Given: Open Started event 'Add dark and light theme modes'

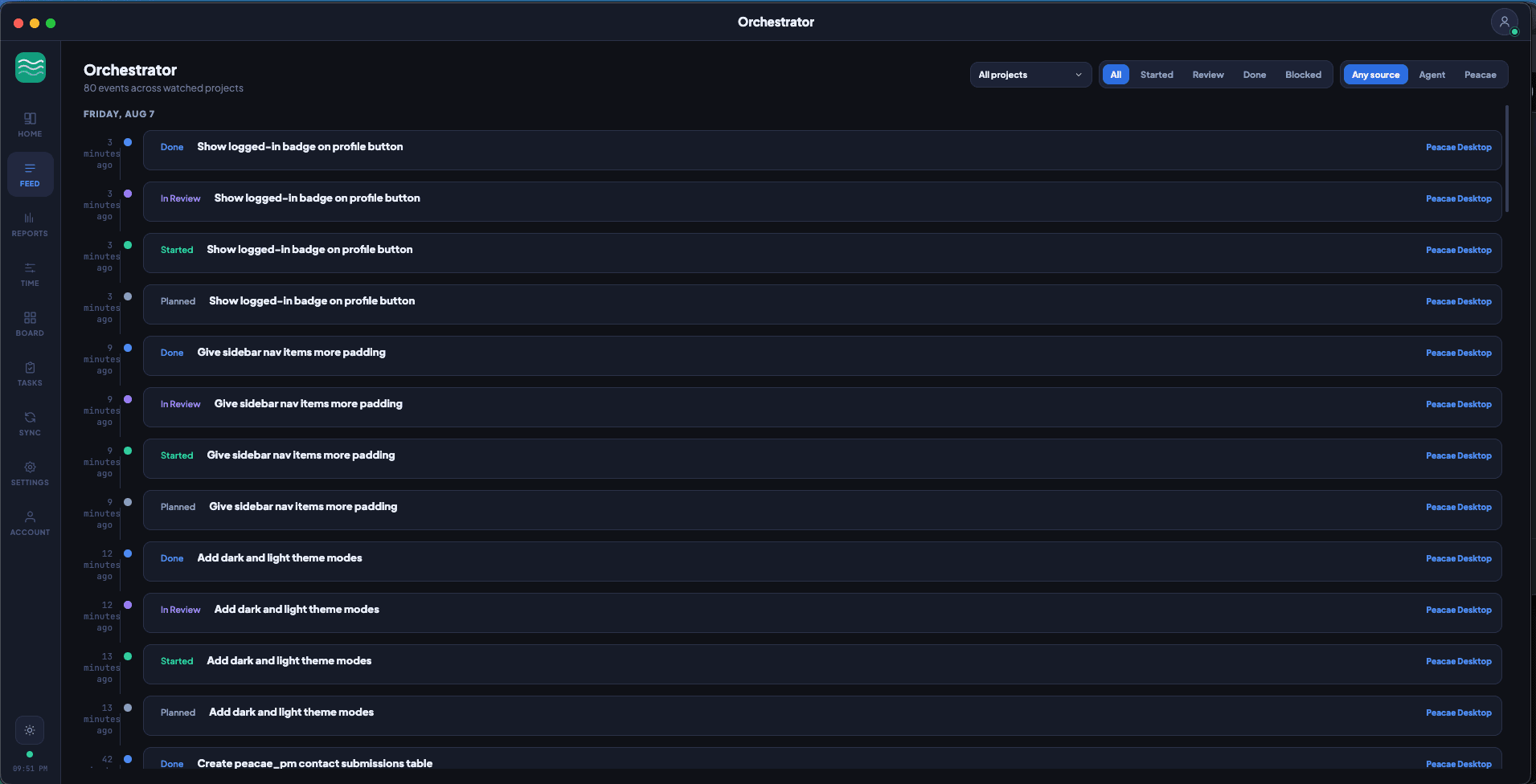Looking at the screenshot, I should 822,664.
